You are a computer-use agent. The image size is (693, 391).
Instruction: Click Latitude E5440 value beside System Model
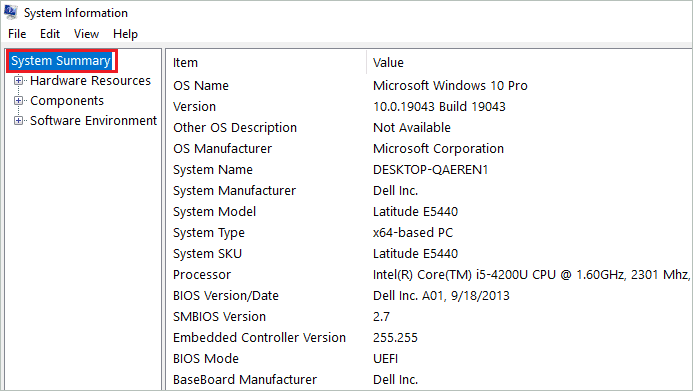coord(415,212)
